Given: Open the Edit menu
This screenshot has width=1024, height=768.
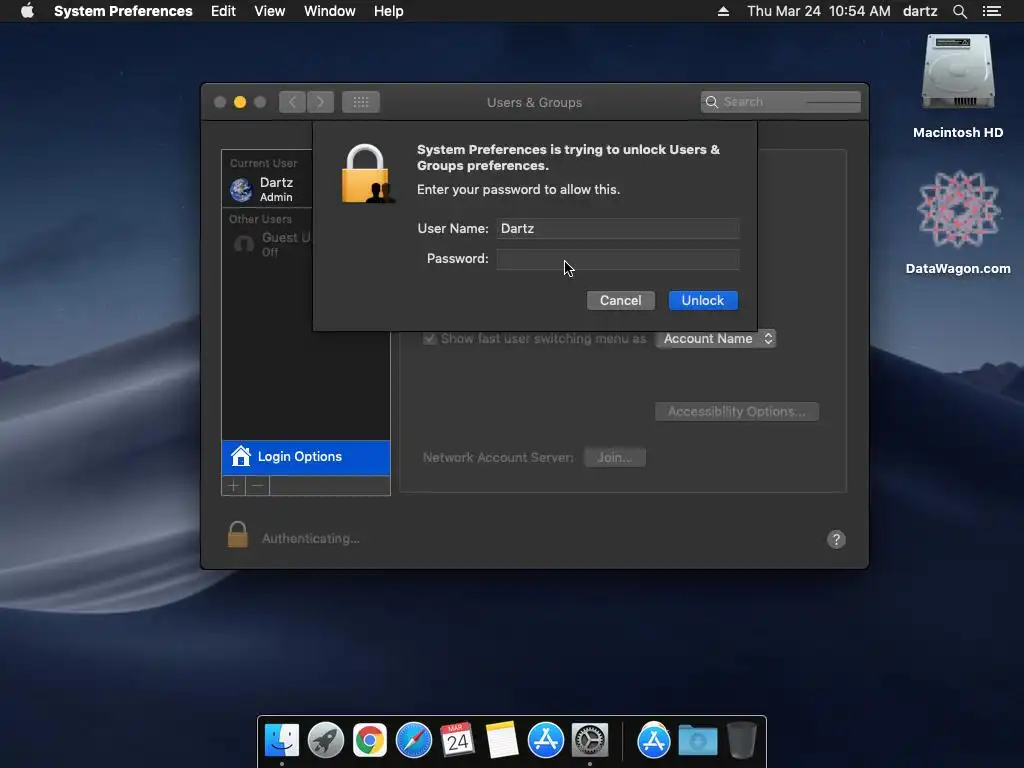Looking at the screenshot, I should point(223,11).
